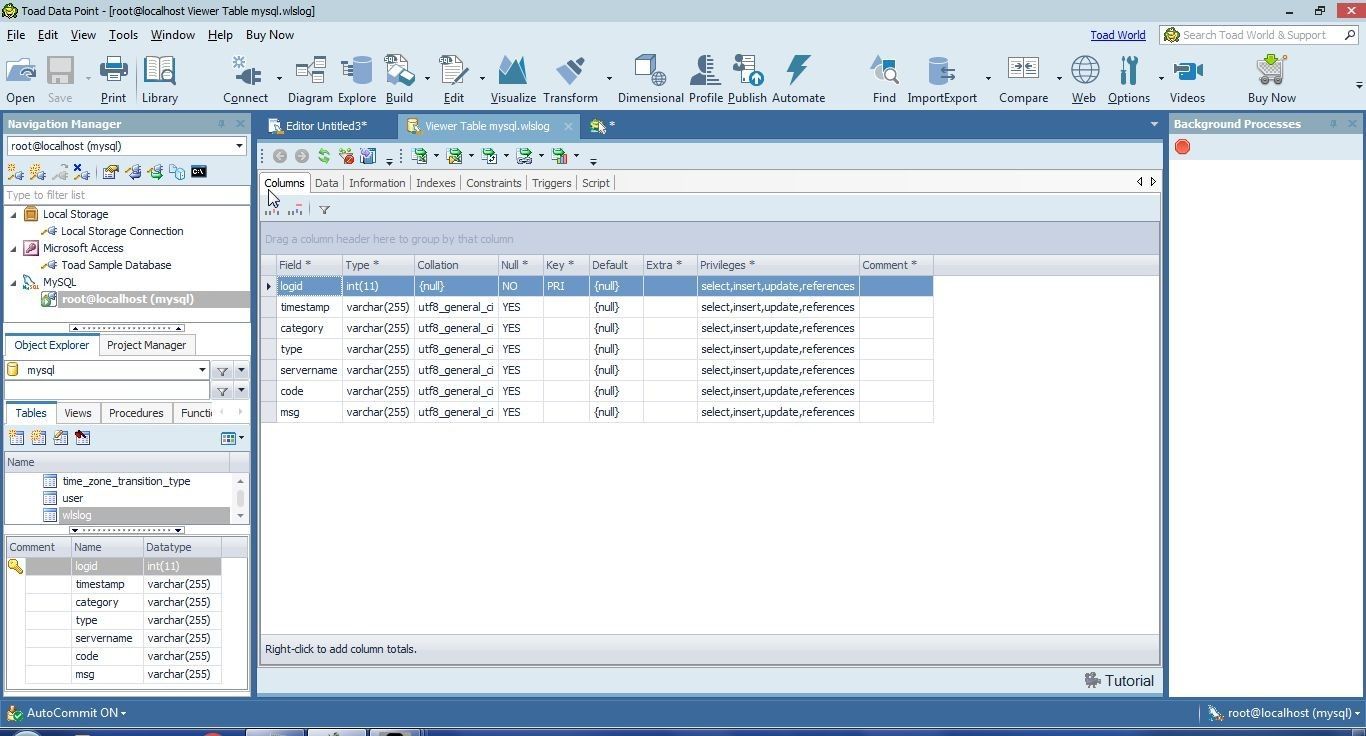Collapse the Microsoft Access tree node

coord(14,248)
